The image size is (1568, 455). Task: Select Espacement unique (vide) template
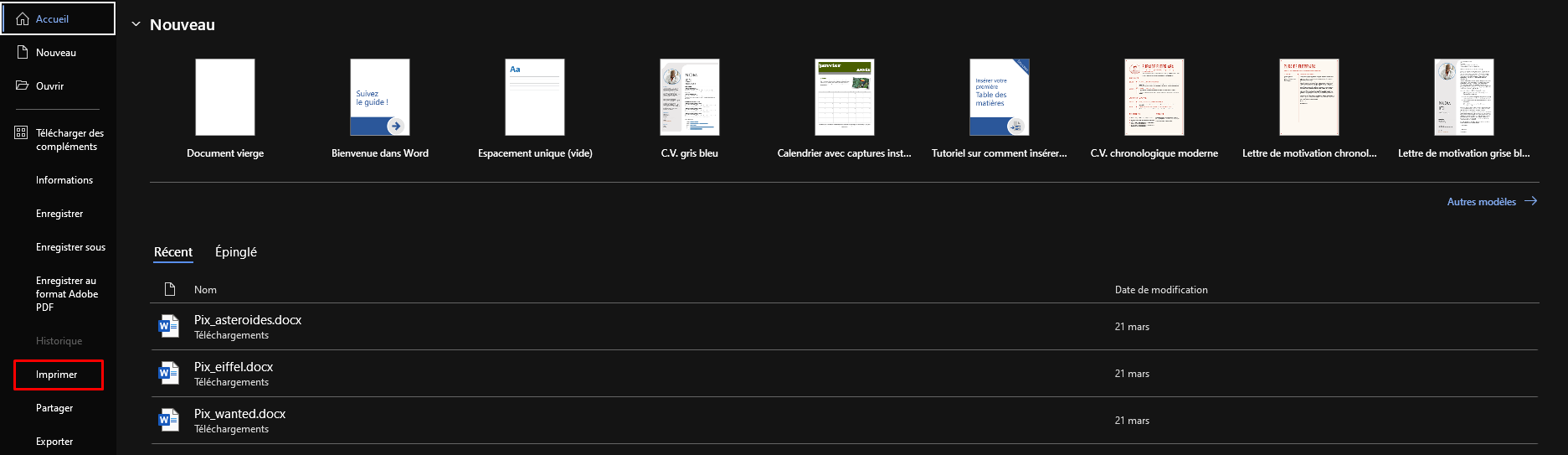point(535,108)
